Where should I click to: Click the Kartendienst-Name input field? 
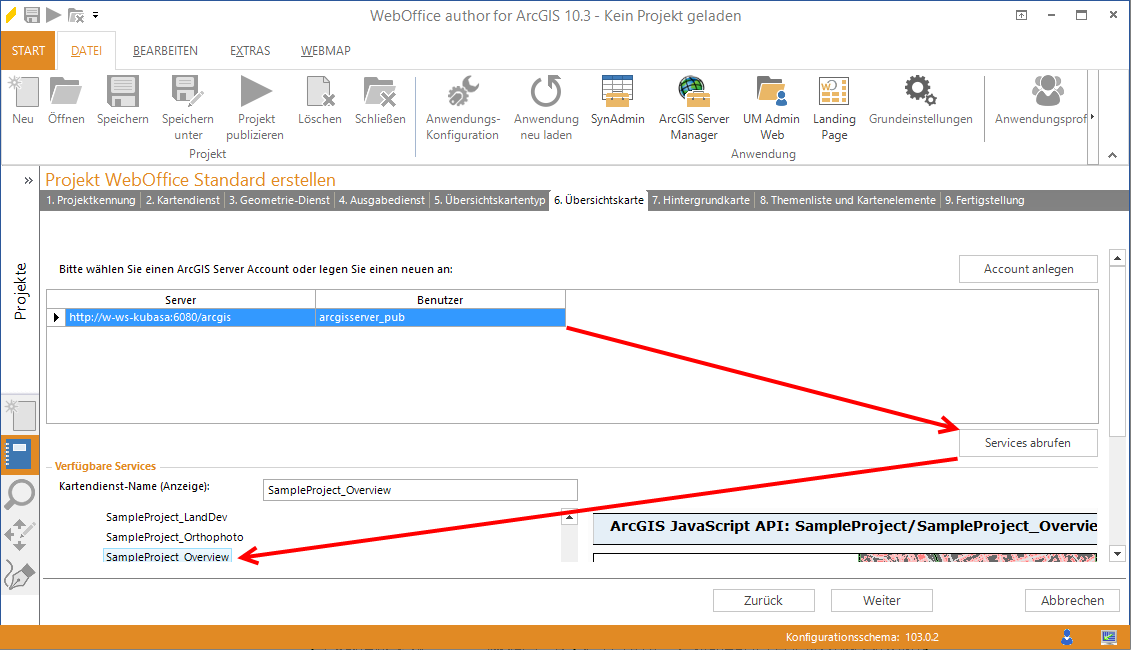pos(420,490)
